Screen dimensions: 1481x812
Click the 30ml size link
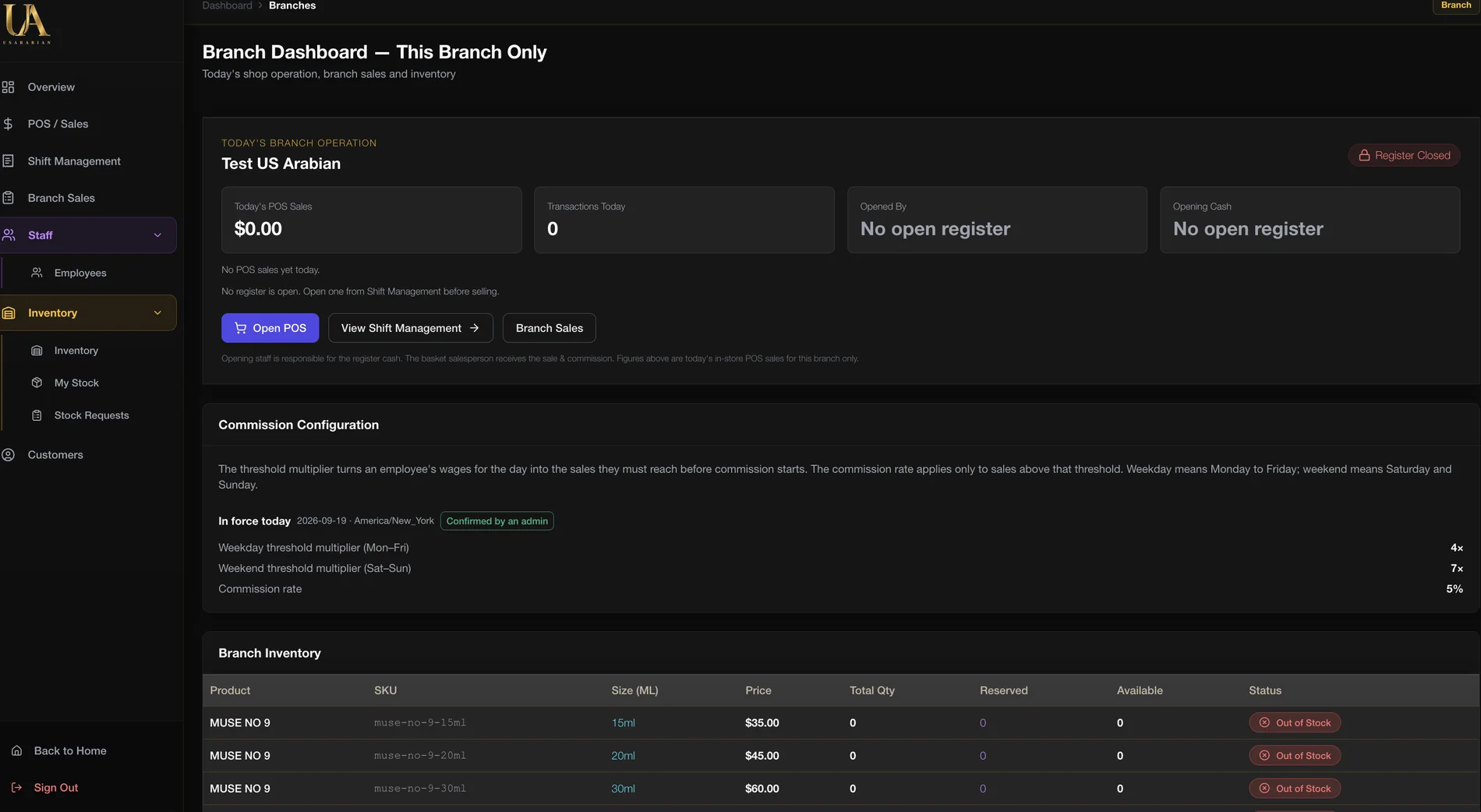[623, 789]
